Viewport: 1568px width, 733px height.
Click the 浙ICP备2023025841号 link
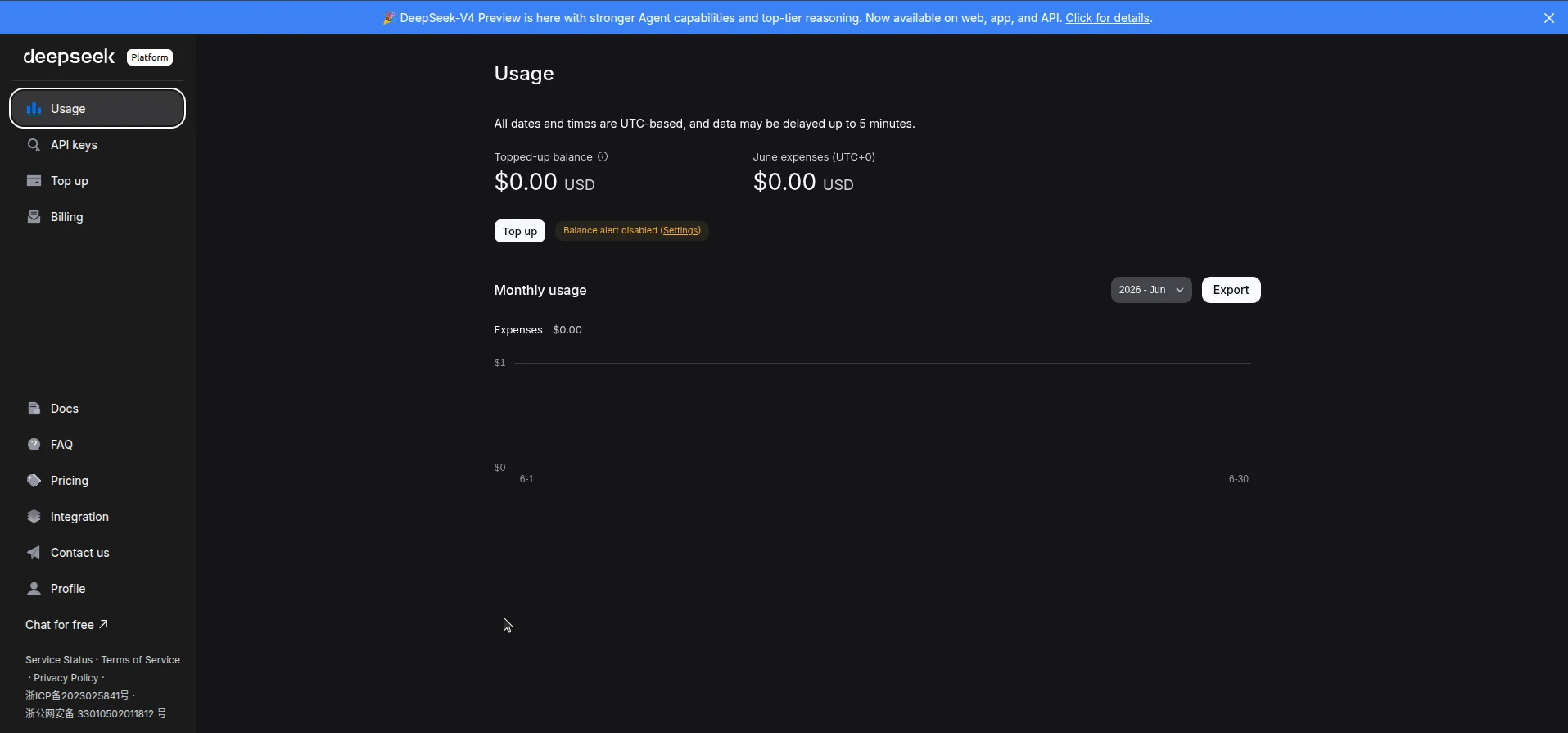coord(77,696)
